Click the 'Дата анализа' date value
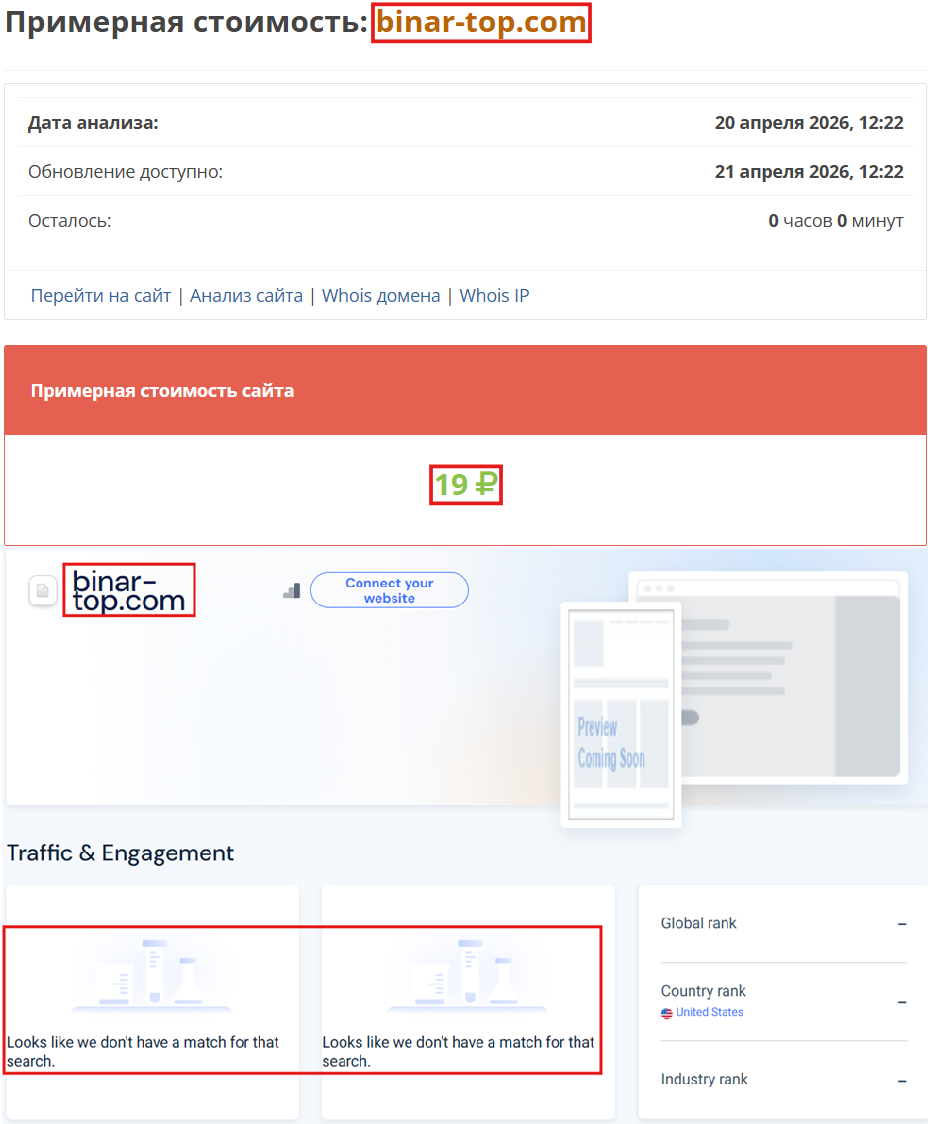Screen dimensions: 928x1124 808,122
